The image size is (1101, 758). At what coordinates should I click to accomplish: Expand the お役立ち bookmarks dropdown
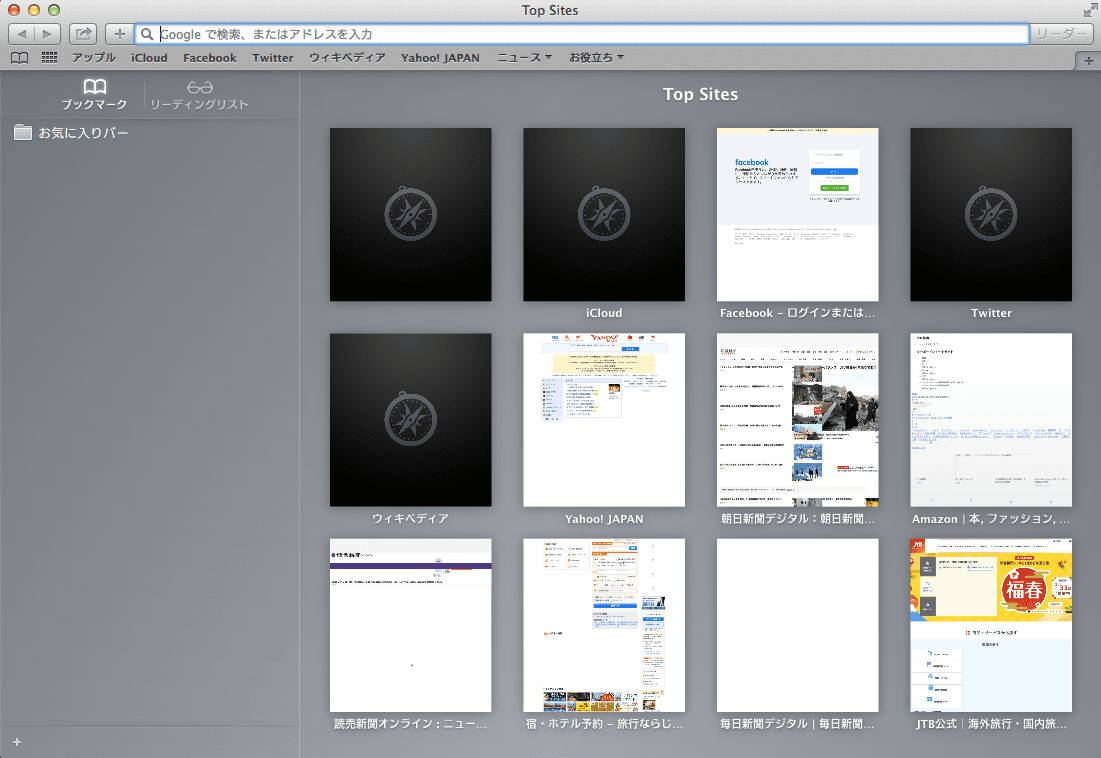596,58
